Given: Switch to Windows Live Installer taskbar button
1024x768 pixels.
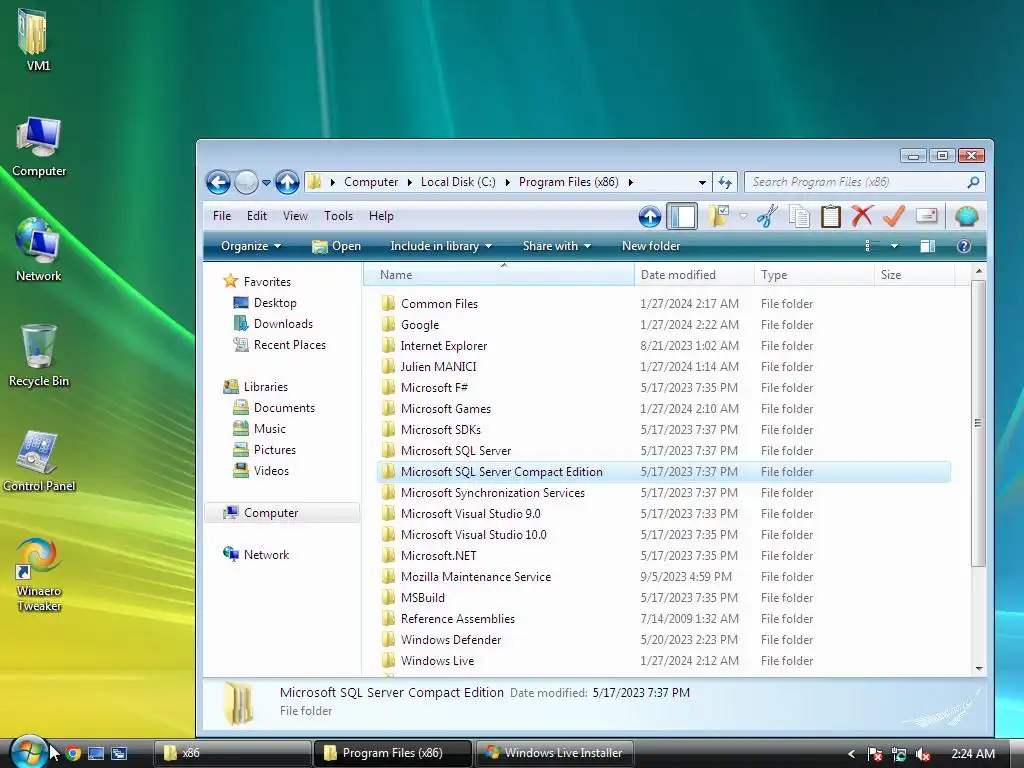Looking at the screenshot, I should (x=556, y=753).
